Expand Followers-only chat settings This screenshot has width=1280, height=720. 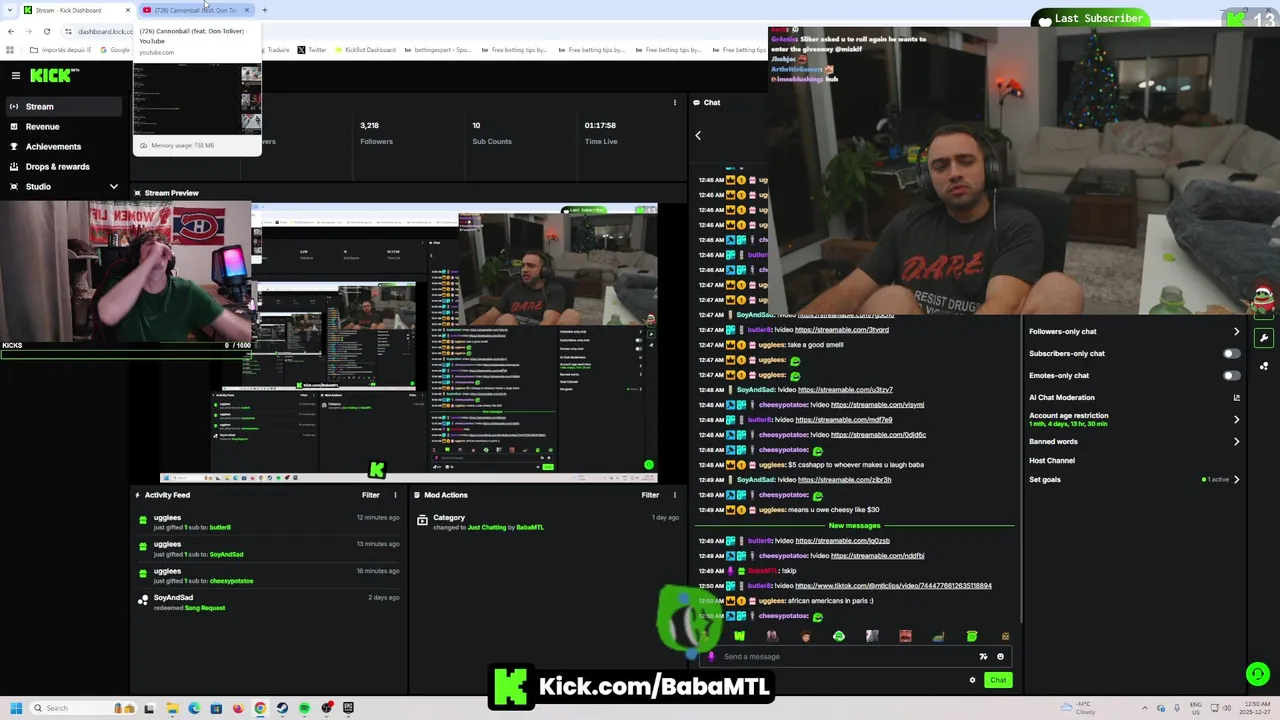pos(1236,331)
